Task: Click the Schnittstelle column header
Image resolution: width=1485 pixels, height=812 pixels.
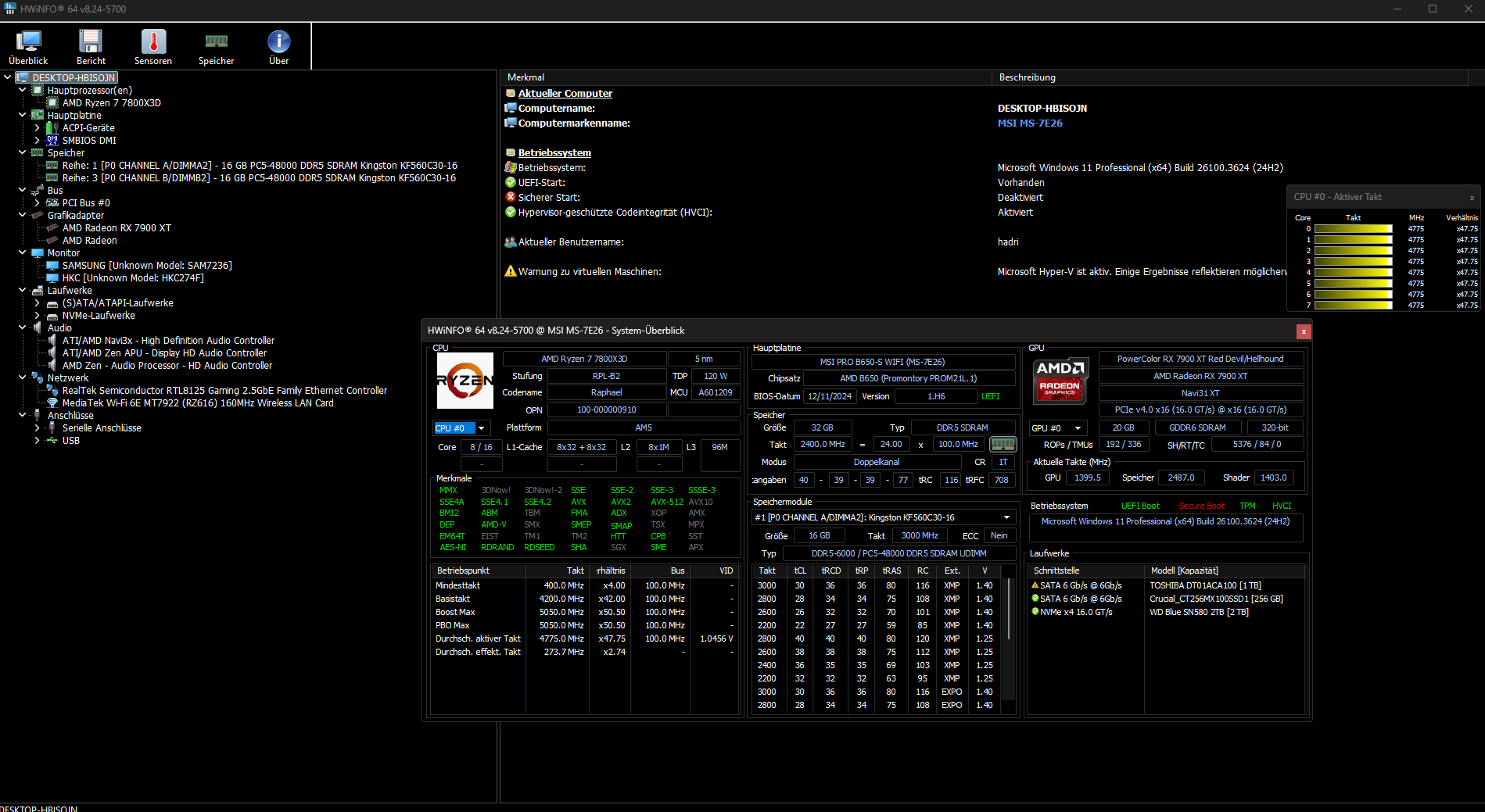Action: (x=1085, y=571)
